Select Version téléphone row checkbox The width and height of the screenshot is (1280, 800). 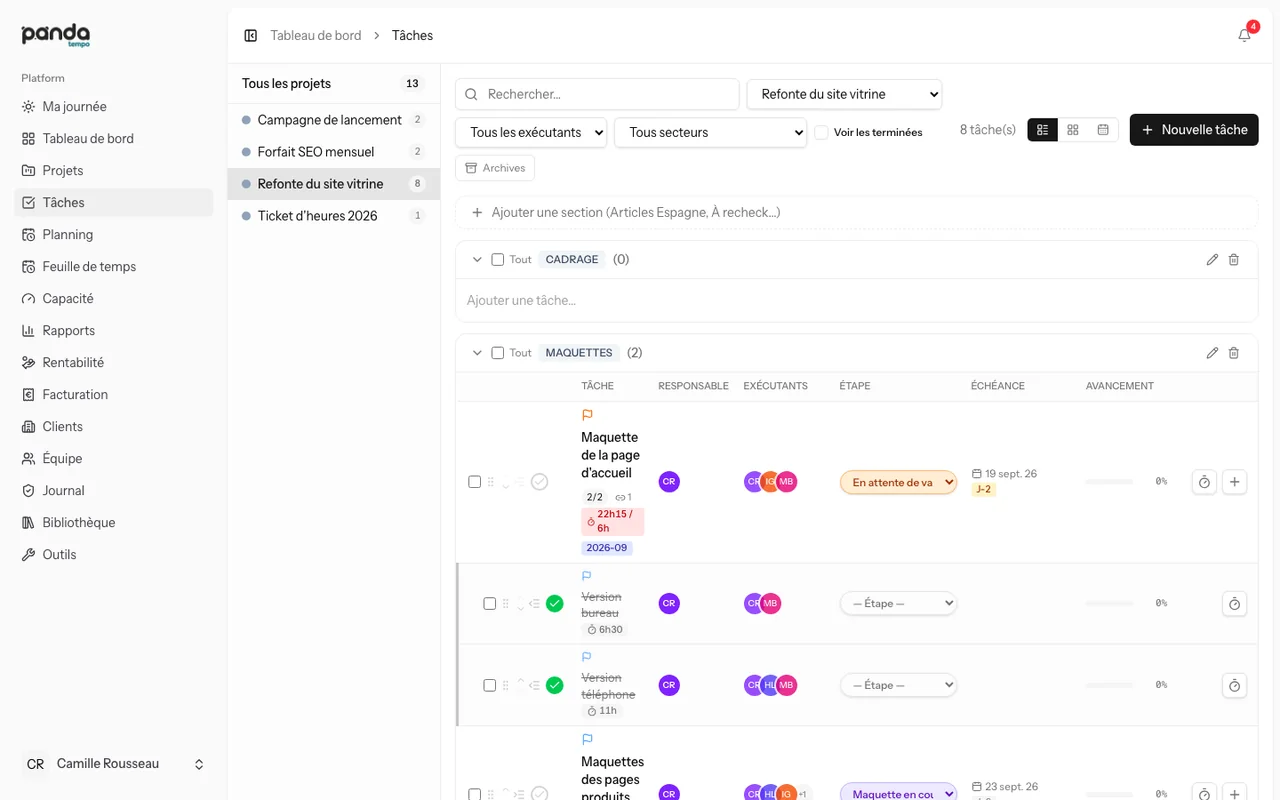coord(490,686)
